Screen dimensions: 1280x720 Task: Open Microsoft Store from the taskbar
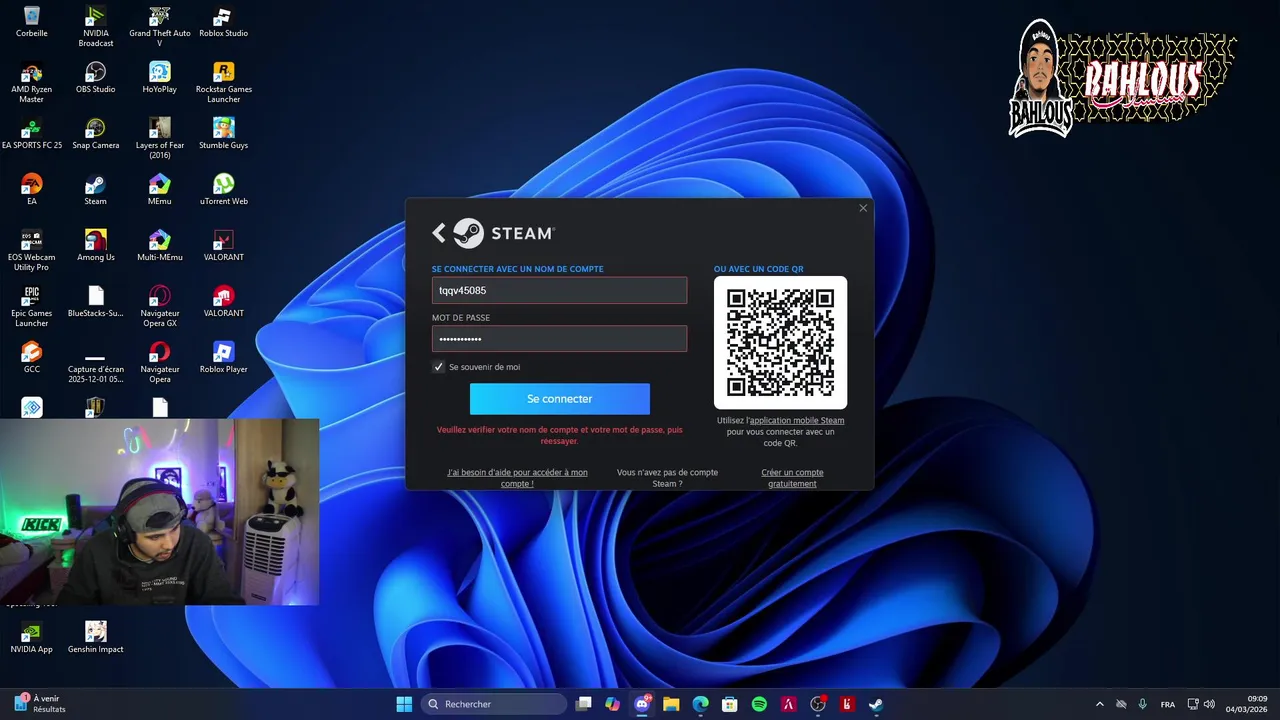pos(730,704)
